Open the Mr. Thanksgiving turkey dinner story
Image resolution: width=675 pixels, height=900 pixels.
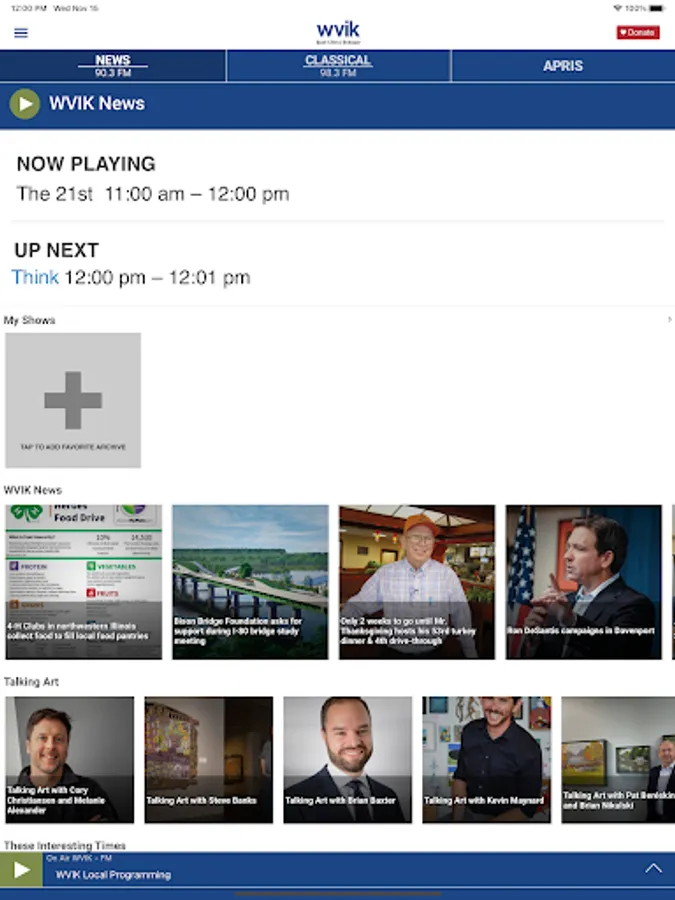coord(417,582)
